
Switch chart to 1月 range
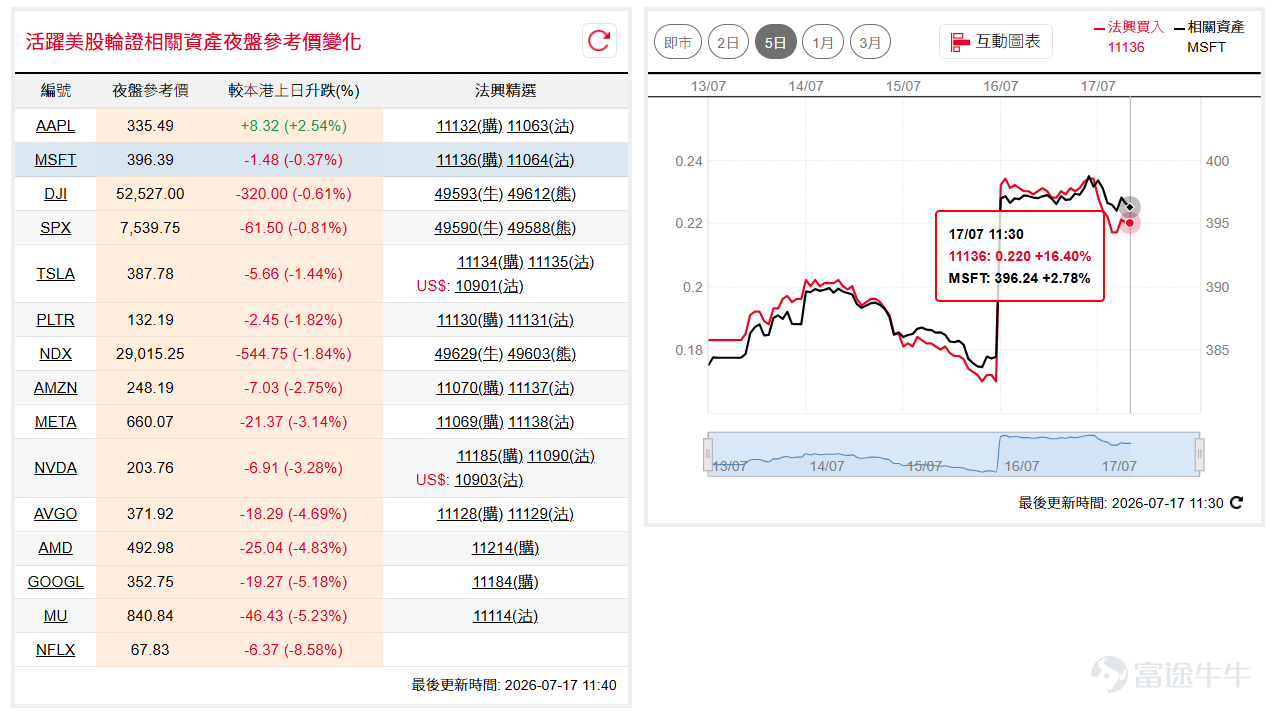click(x=823, y=42)
